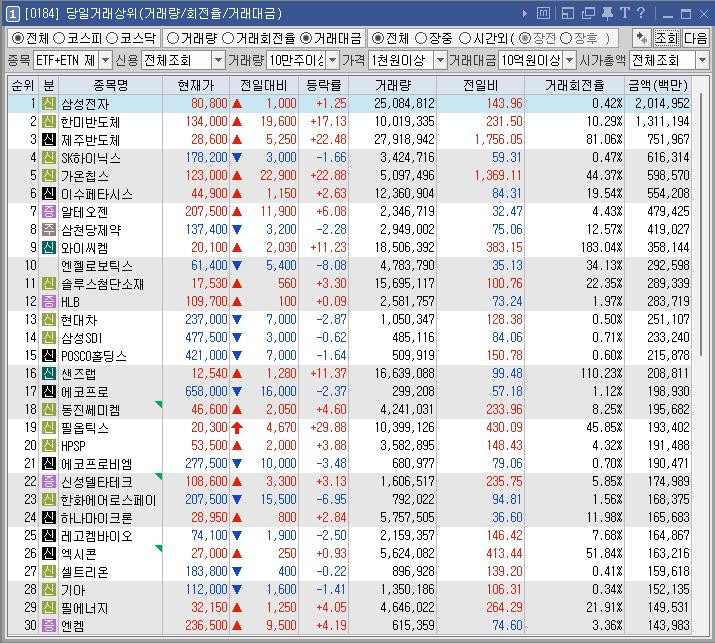Open the 셀트리온 stock row
This screenshot has width=715, height=643.
[x=349, y=571]
